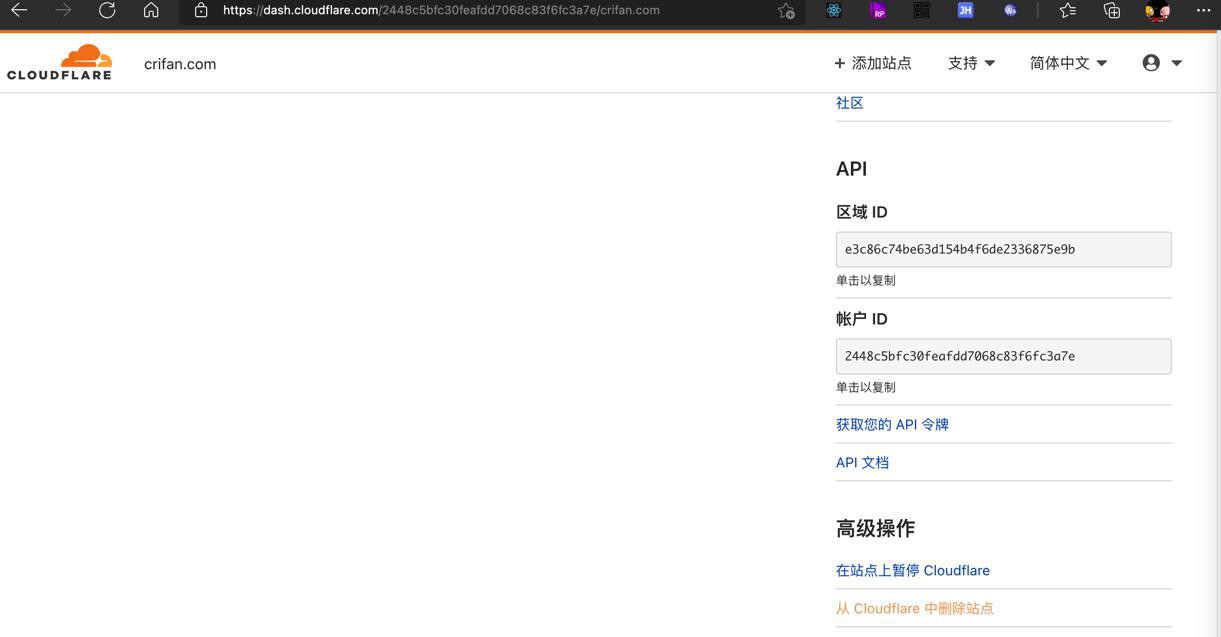Open the browser home page
This screenshot has height=637, width=1221.
pyautogui.click(x=151, y=10)
